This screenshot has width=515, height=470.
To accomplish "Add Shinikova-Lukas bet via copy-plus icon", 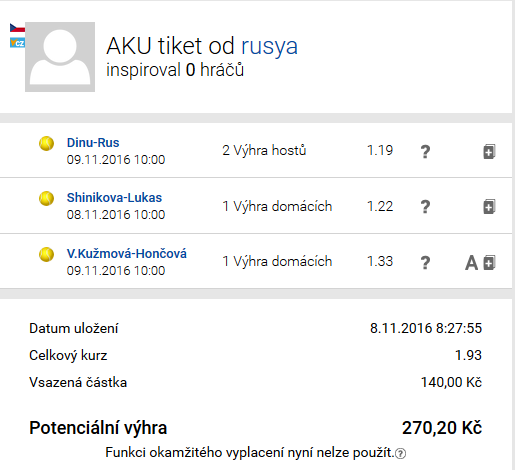I will (489, 207).
